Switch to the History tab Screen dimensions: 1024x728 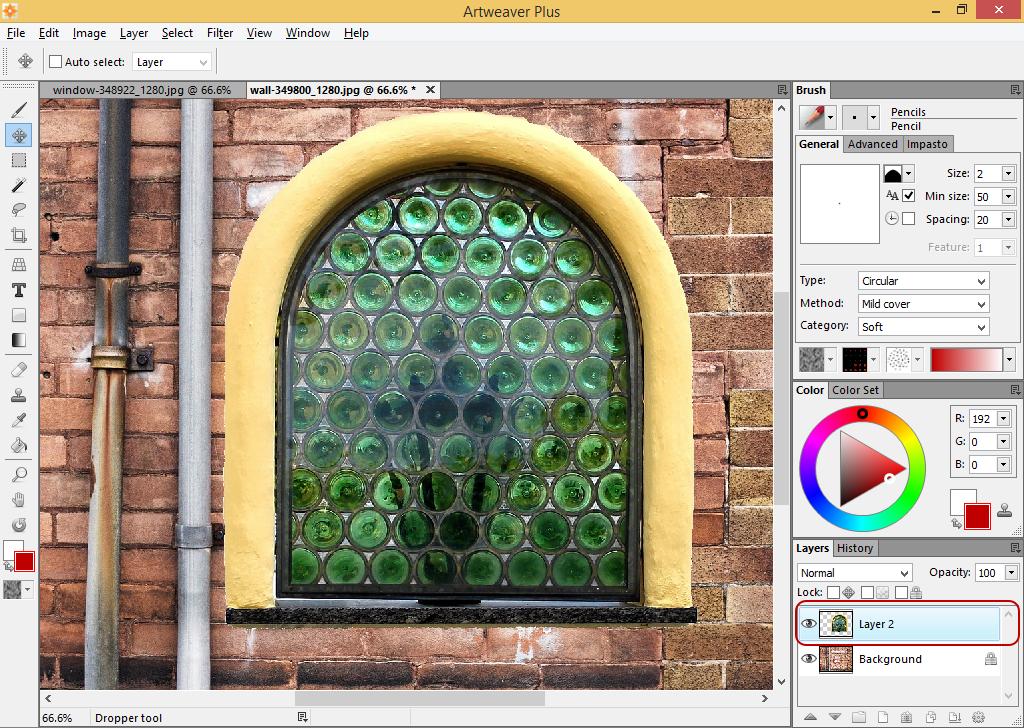[855, 548]
